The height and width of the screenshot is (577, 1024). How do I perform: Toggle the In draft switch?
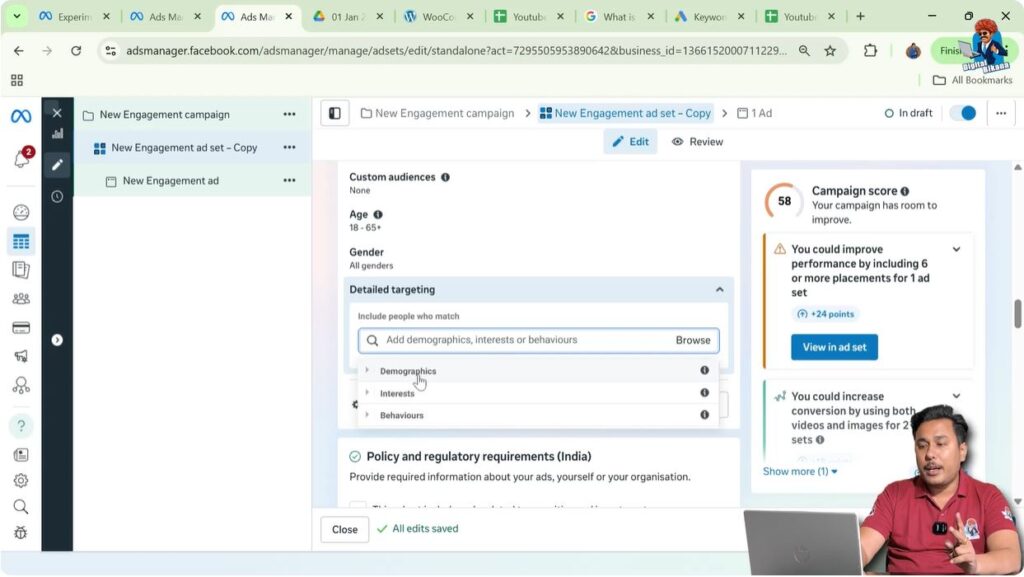coord(962,113)
